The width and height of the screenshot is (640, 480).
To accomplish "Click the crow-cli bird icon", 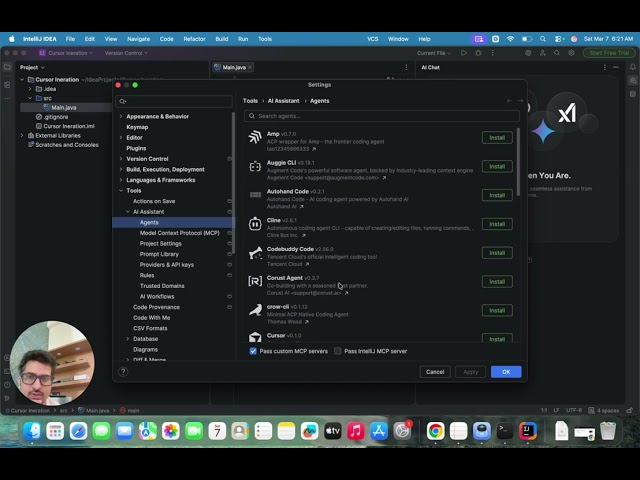I will point(255,310).
